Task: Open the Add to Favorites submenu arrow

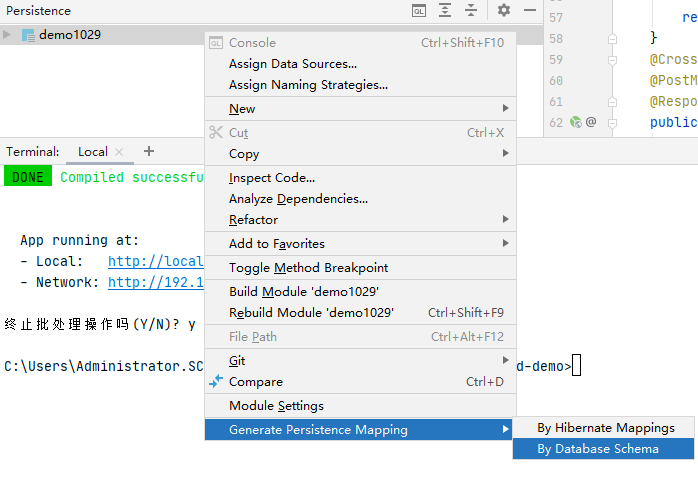Action: tap(505, 243)
